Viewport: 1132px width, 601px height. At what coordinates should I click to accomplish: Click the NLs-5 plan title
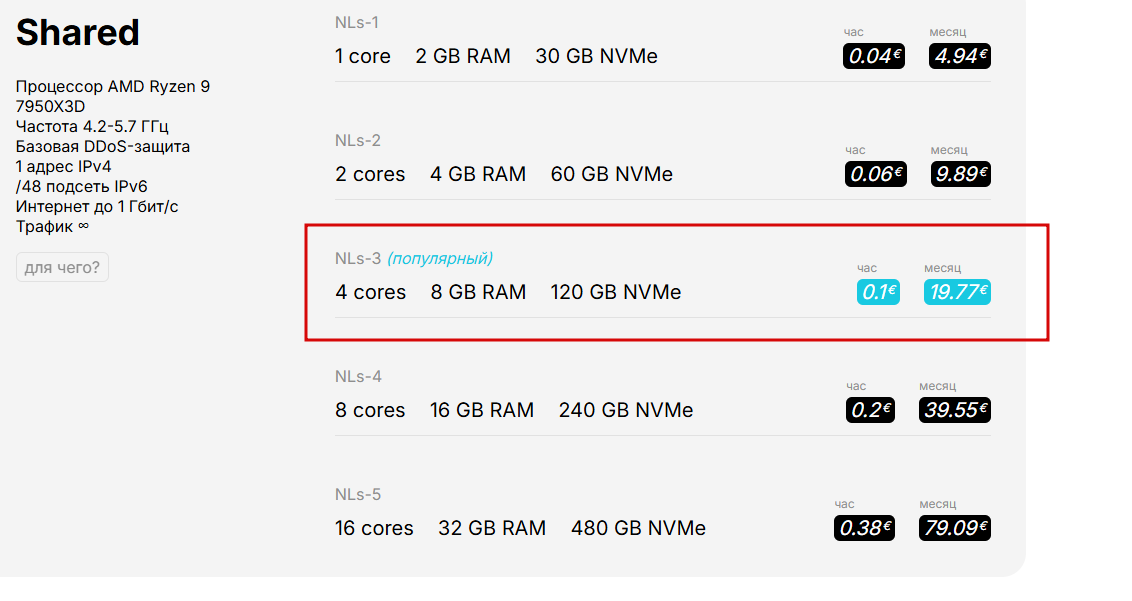click(357, 494)
